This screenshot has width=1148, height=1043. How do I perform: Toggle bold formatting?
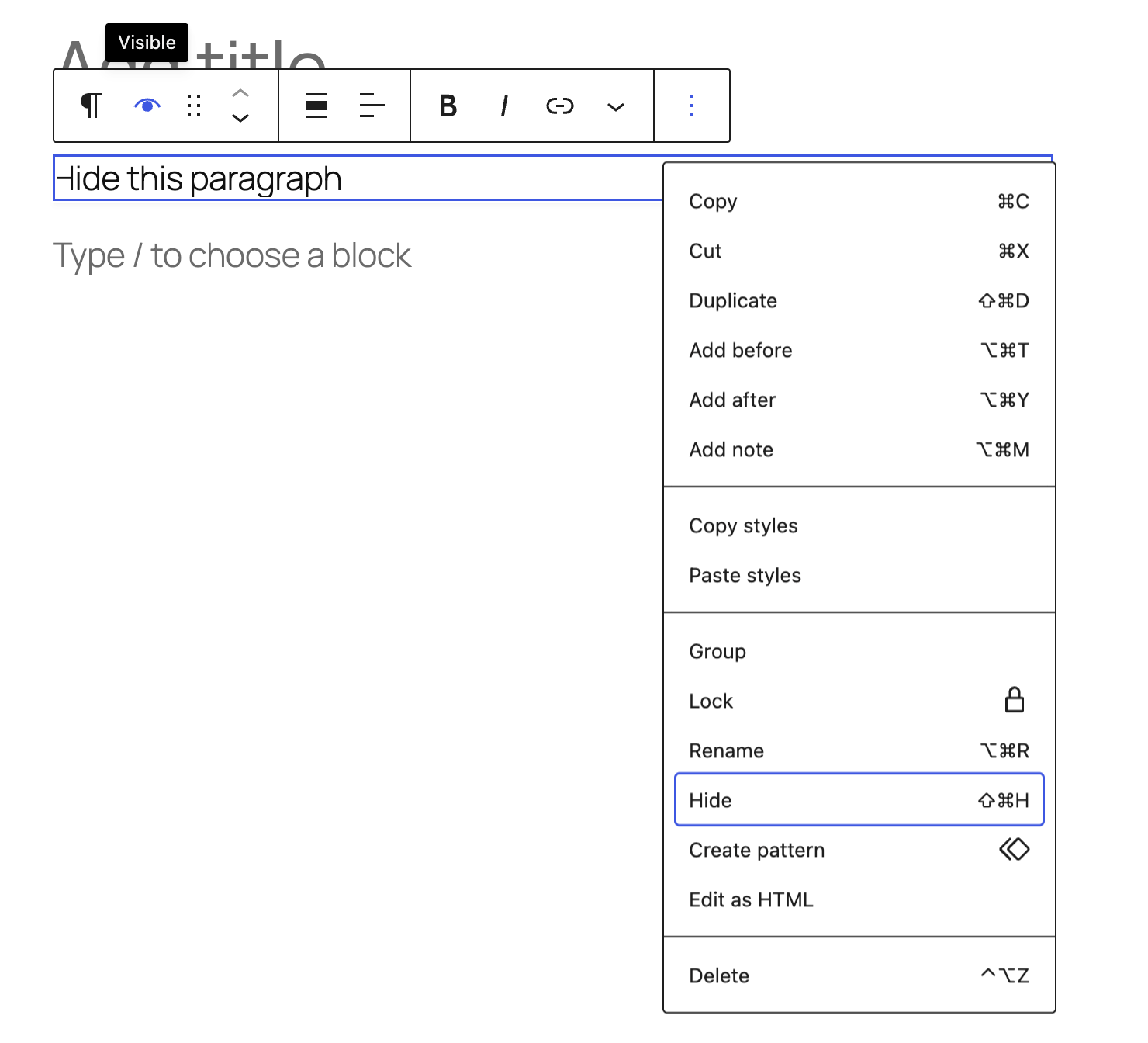coord(448,106)
